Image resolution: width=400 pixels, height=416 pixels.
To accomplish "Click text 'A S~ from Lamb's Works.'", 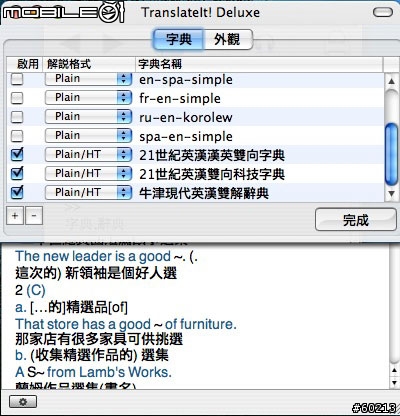I will click(93, 372).
